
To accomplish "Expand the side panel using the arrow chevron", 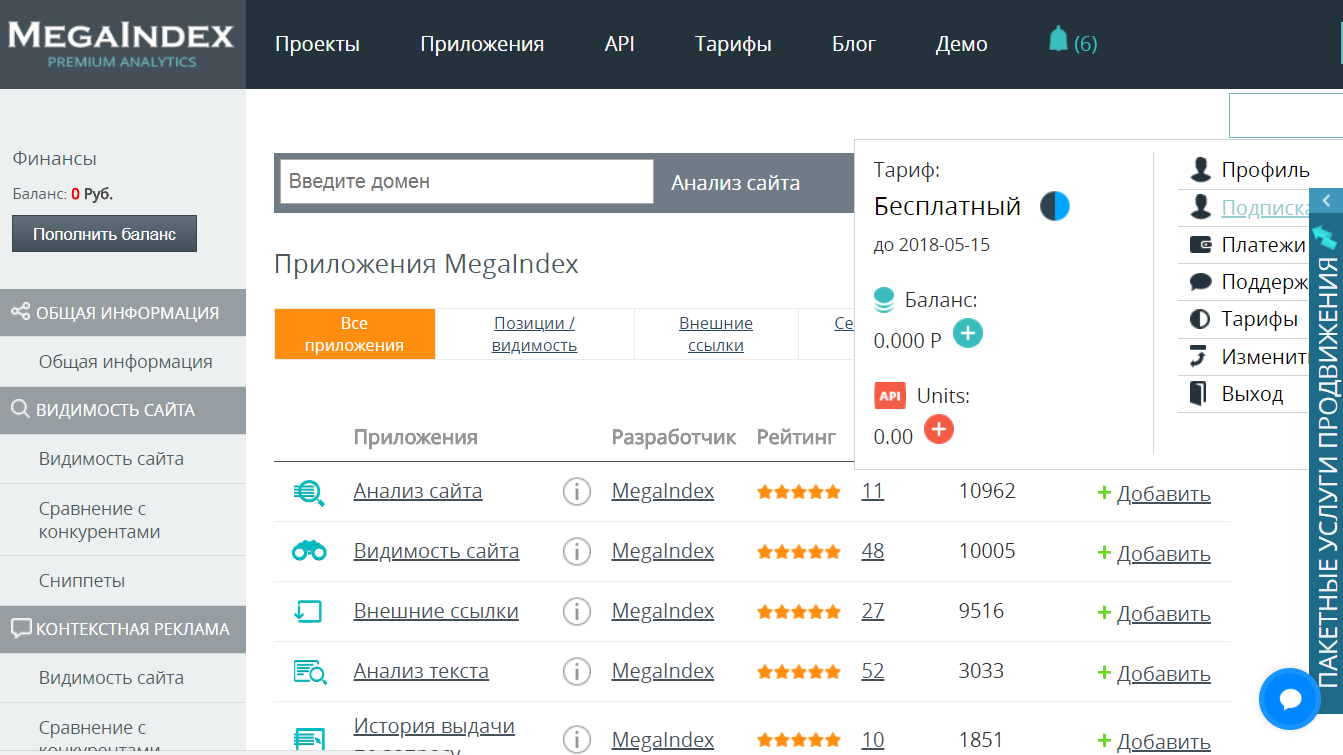I will pos(1325,201).
